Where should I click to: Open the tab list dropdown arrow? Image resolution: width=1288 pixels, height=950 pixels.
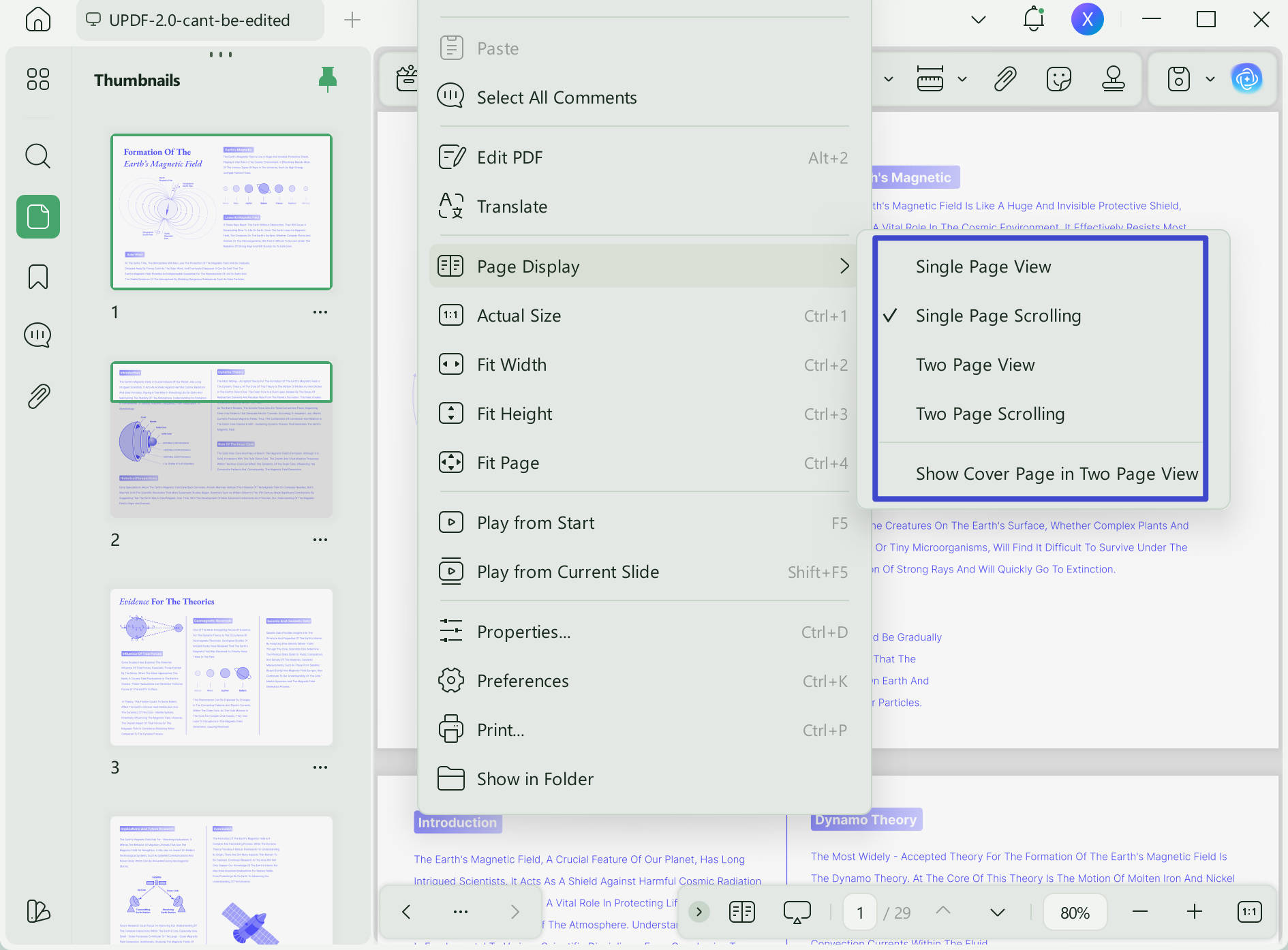(979, 20)
